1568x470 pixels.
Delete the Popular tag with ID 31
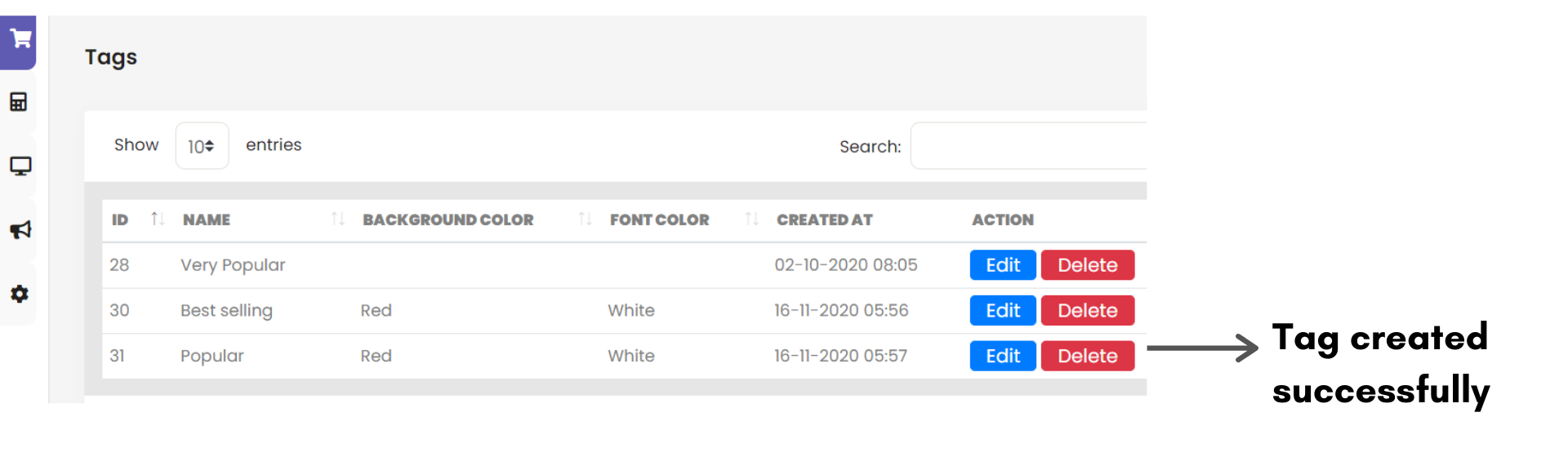click(x=1087, y=356)
